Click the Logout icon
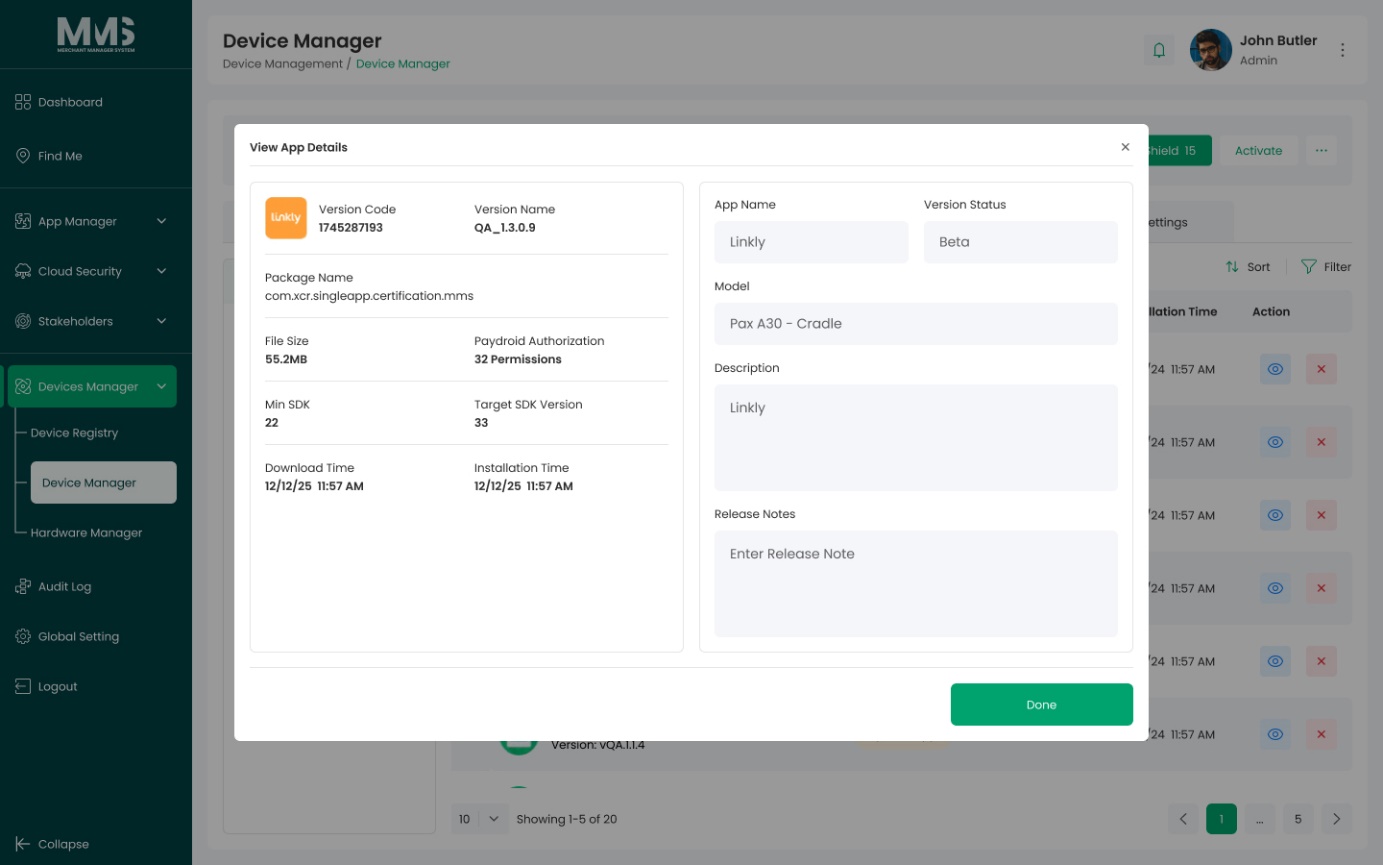Viewport: 1383px width, 865px height. (x=23, y=687)
